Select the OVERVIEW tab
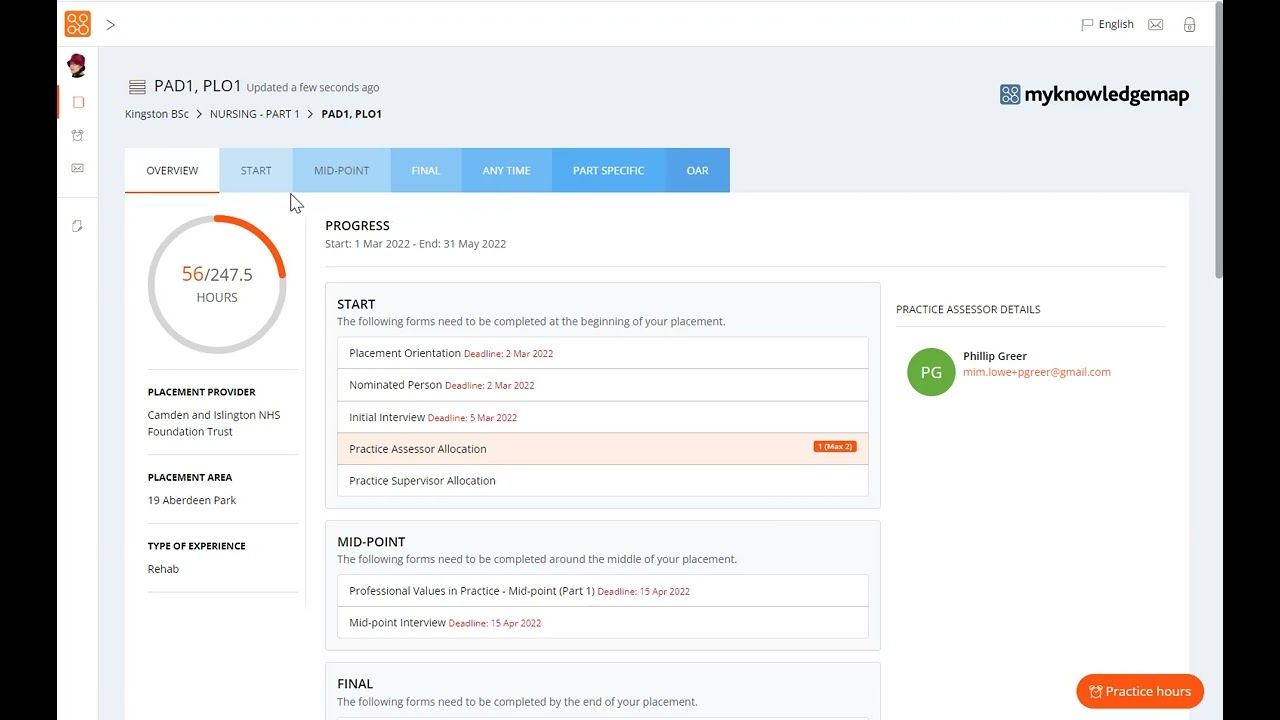1280x720 pixels. (x=172, y=170)
